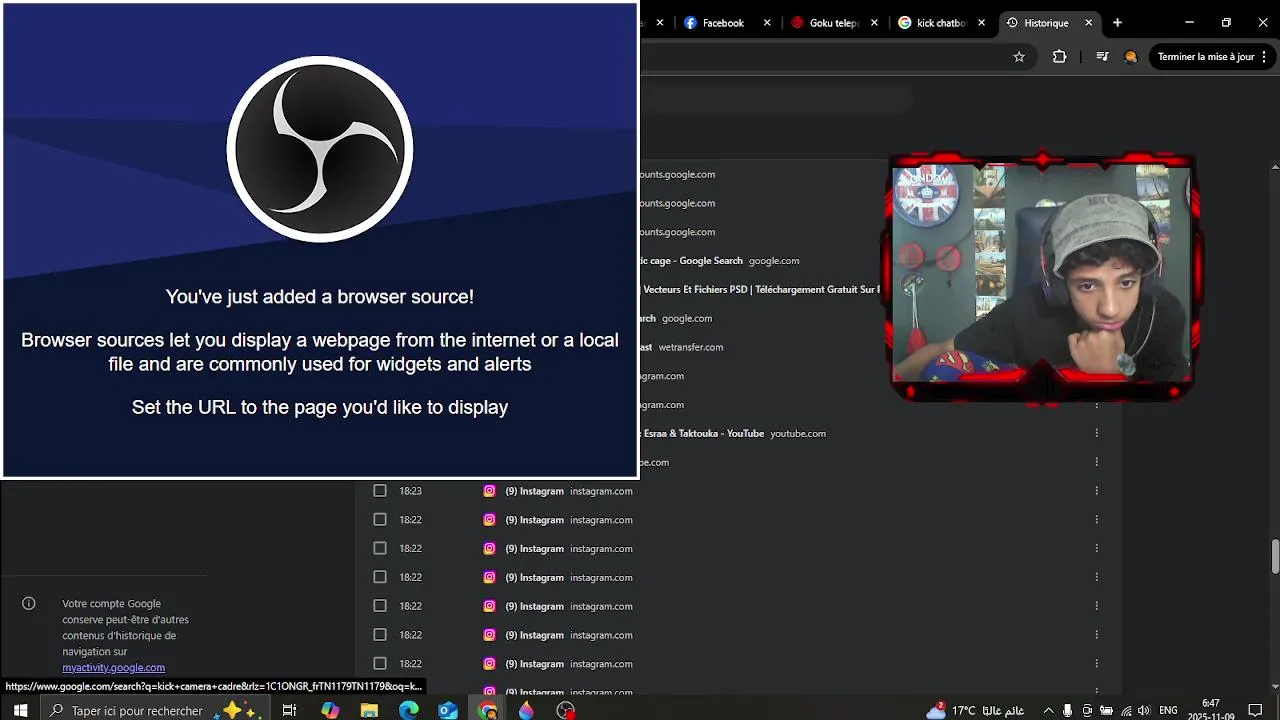Click the search highlights sparkle icon in the taskbar
The width and height of the screenshot is (1280, 720).
click(x=239, y=710)
